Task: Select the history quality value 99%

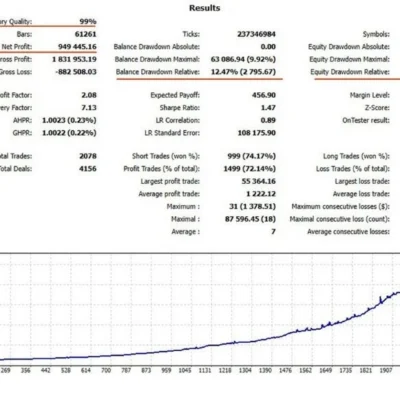Action: [88, 22]
